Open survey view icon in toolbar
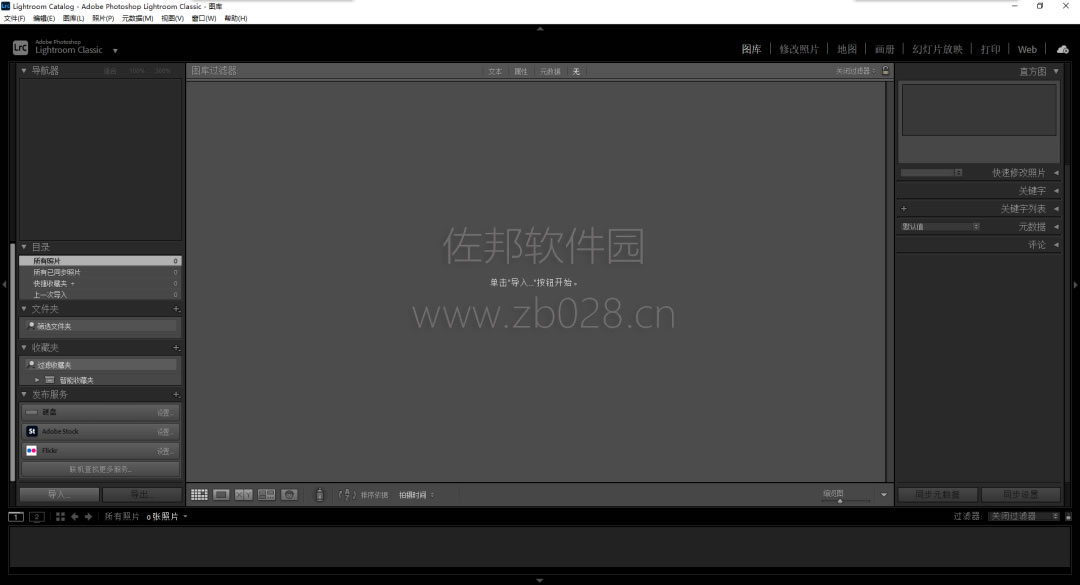 click(x=267, y=495)
